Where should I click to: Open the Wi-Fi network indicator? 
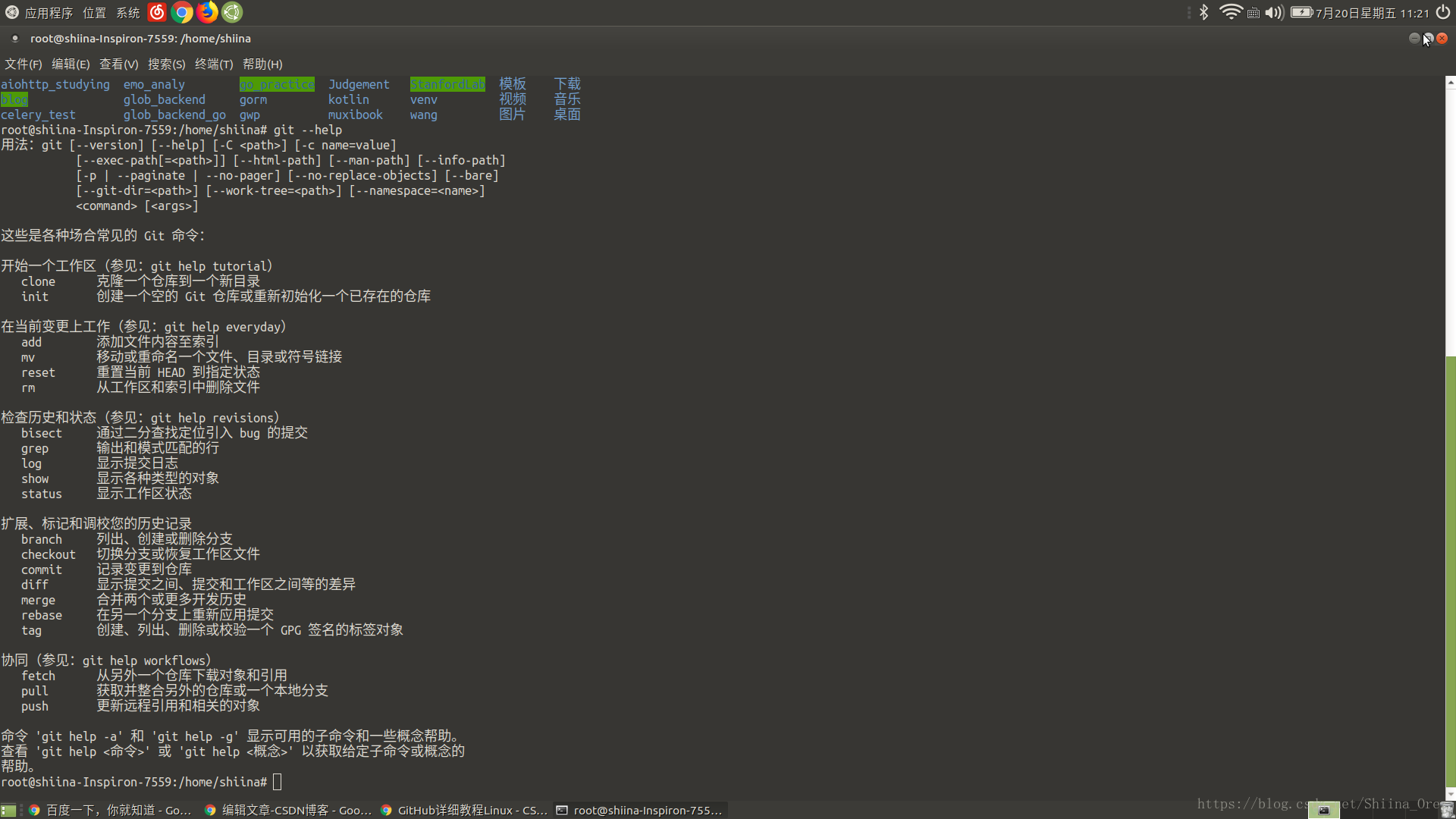[1230, 12]
